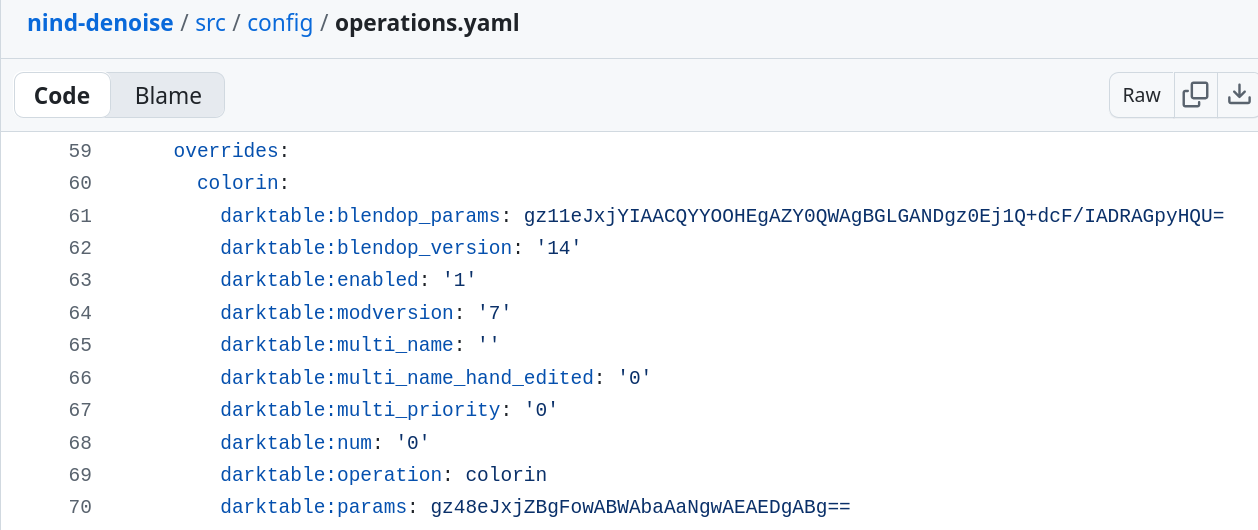Click the darktable:modversion key text
The height and width of the screenshot is (530, 1258).
337,313
